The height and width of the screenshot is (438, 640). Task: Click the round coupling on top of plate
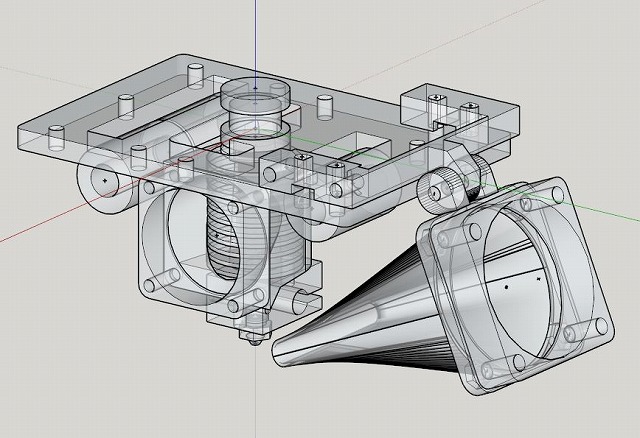pyautogui.click(x=255, y=96)
